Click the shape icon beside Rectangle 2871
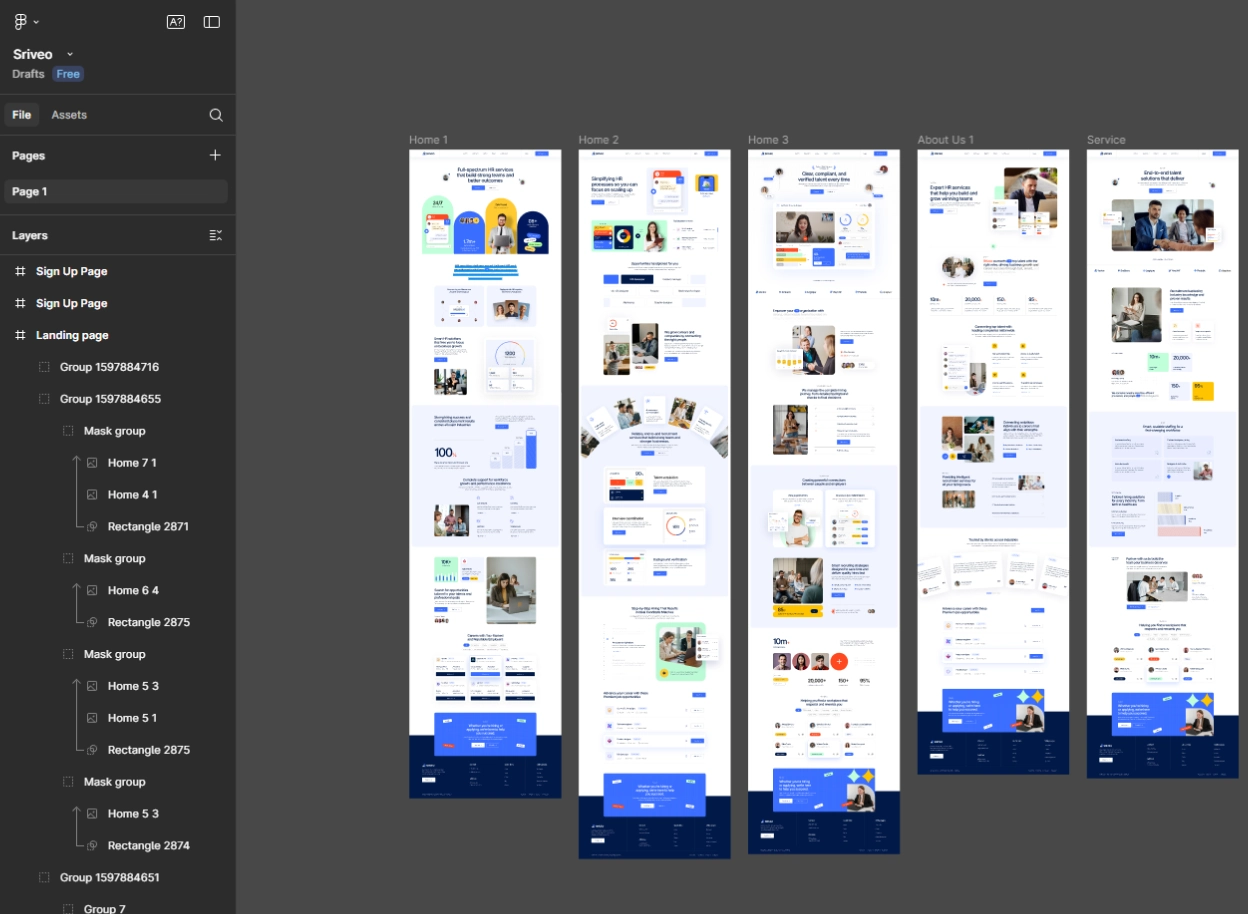 (x=90, y=526)
